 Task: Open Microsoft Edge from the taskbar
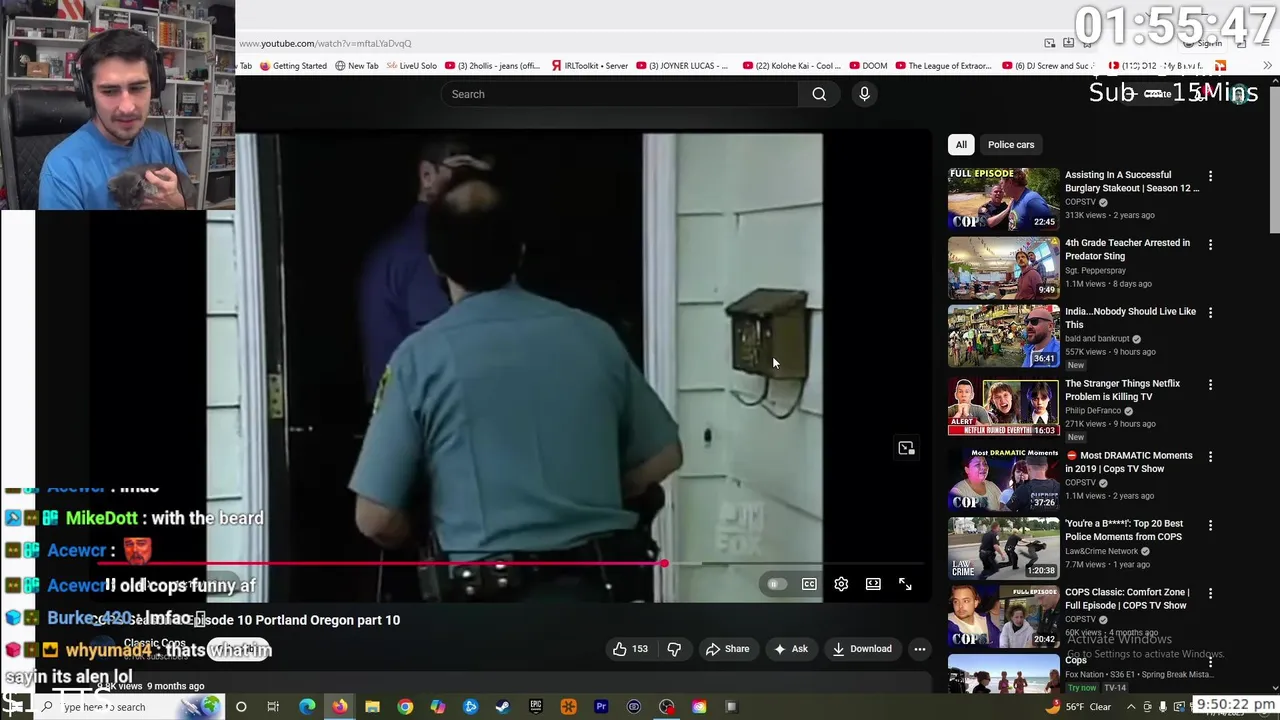307,707
